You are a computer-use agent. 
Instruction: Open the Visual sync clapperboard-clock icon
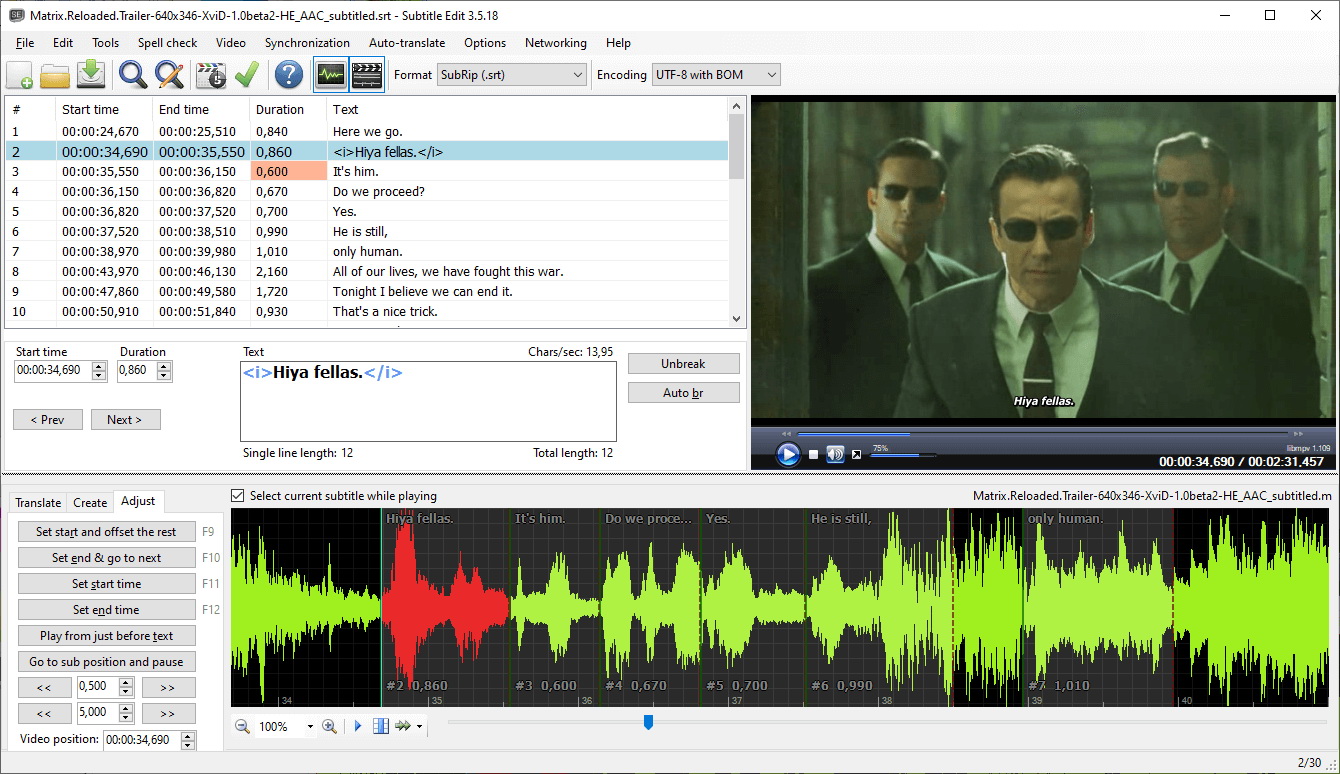tap(211, 75)
